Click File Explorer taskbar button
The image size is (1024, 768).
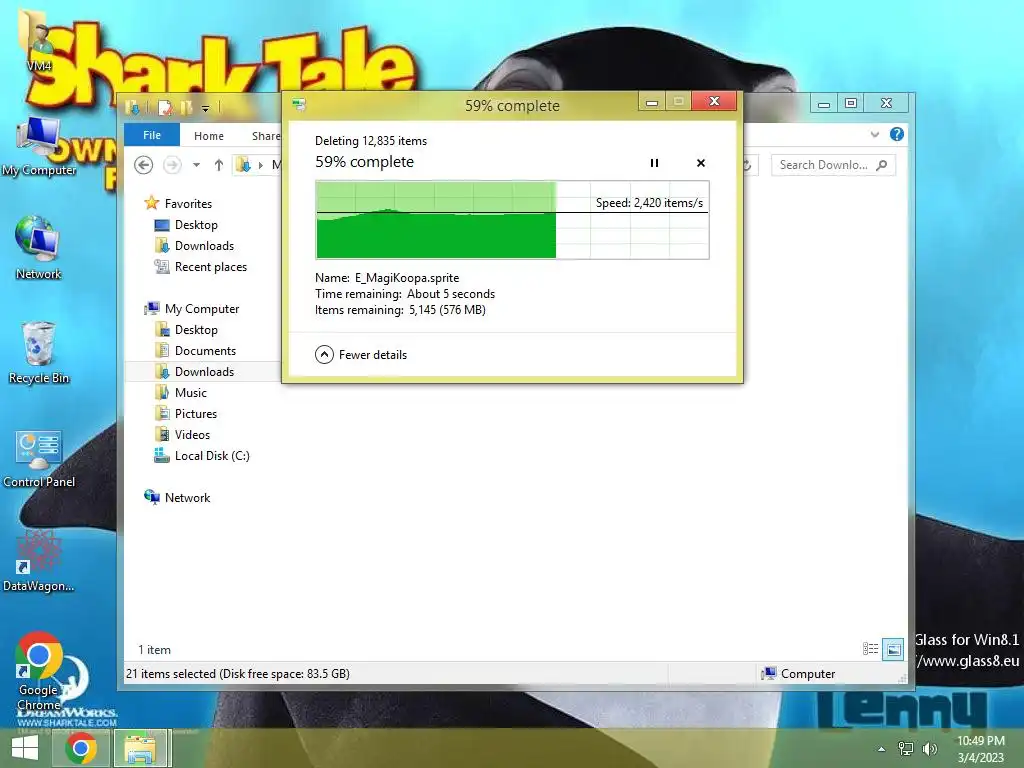point(141,748)
